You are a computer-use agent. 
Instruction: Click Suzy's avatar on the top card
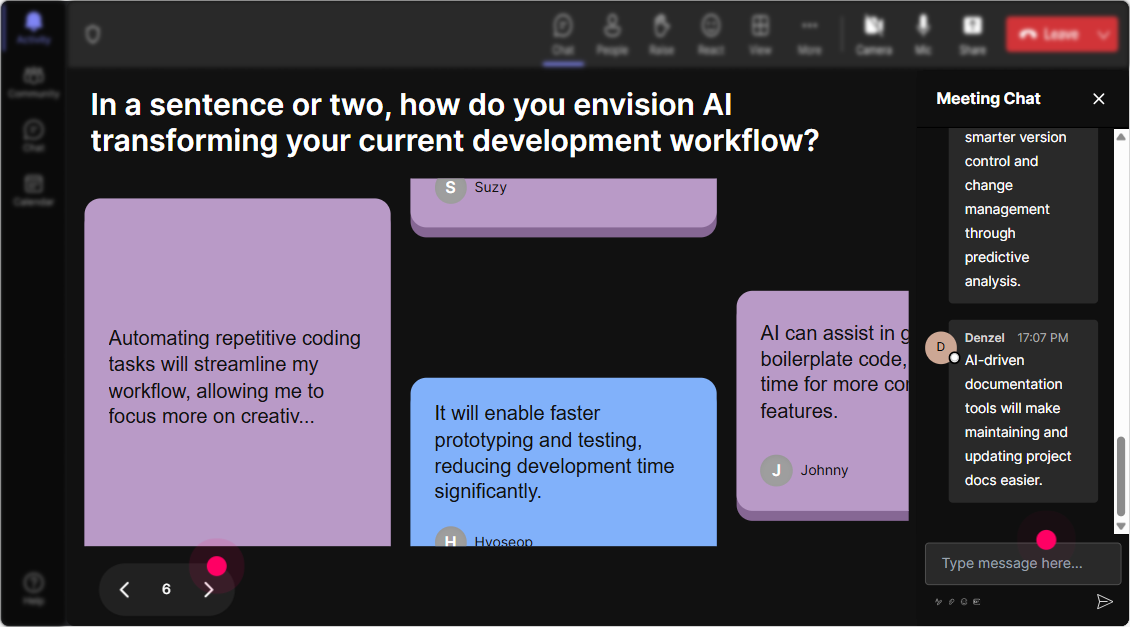[450, 188]
